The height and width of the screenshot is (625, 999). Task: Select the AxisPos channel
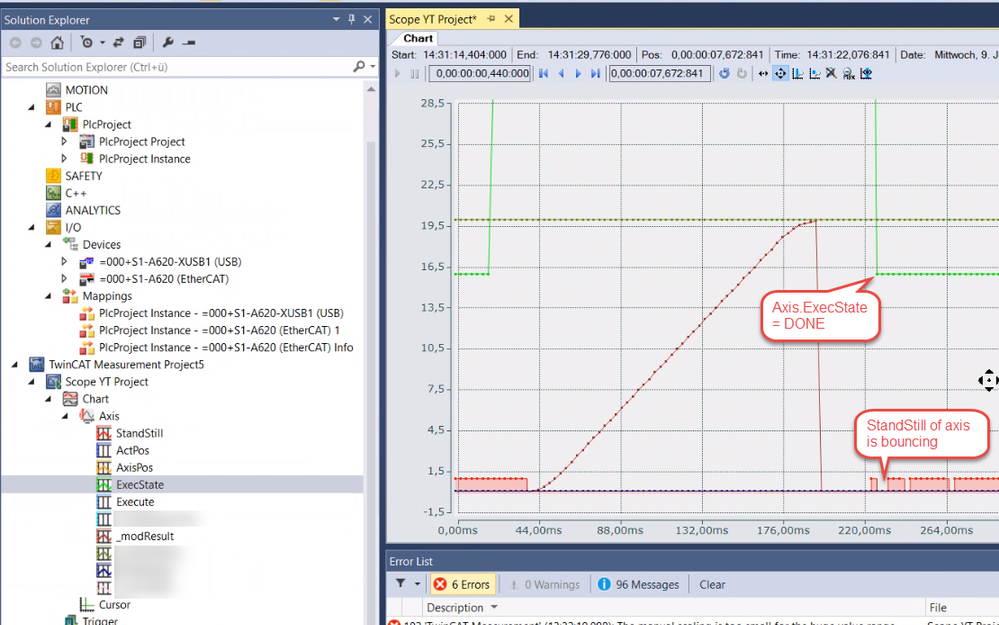[x=134, y=468]
